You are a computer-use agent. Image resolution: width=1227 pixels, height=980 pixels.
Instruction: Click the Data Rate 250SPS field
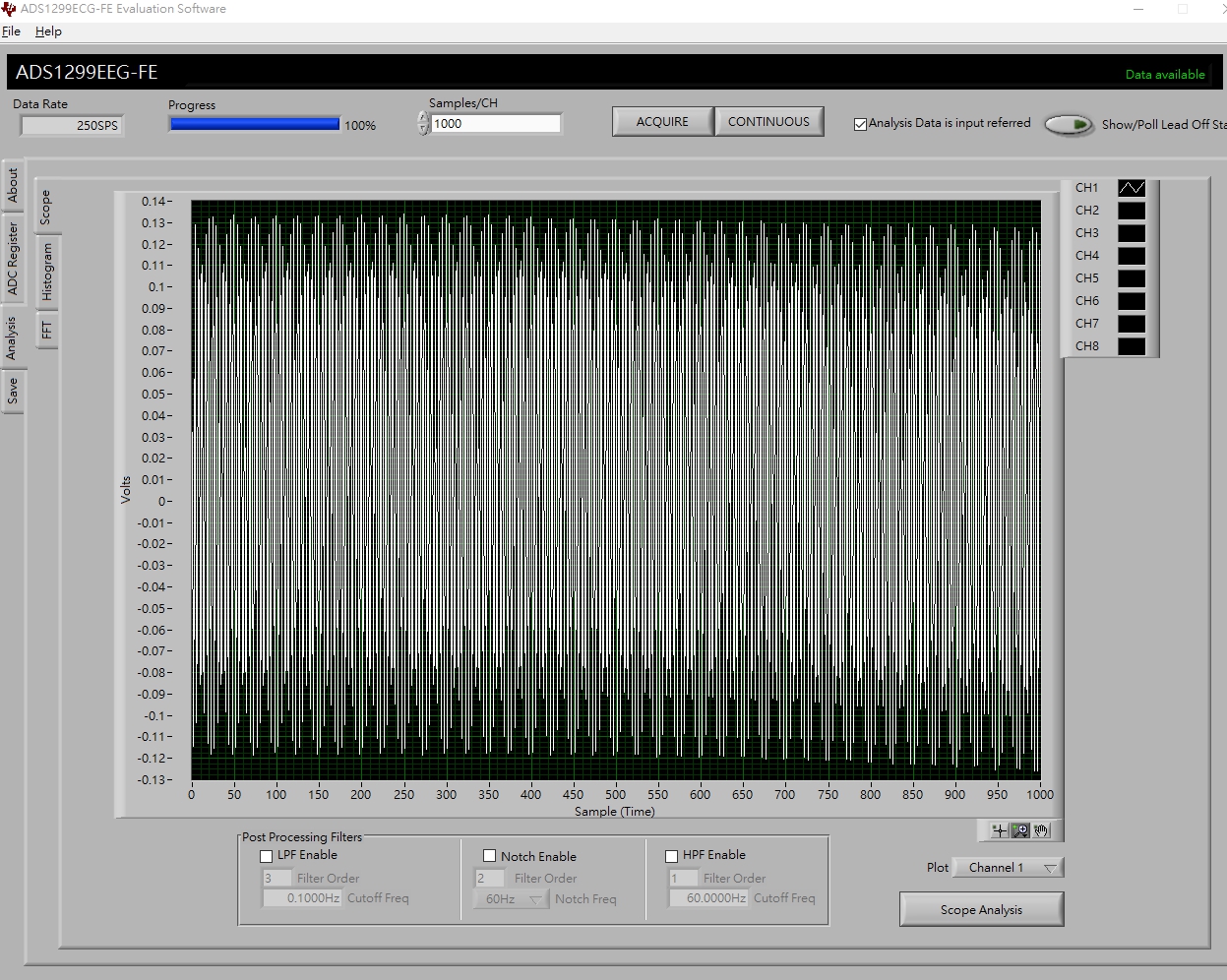pos(71,125)
